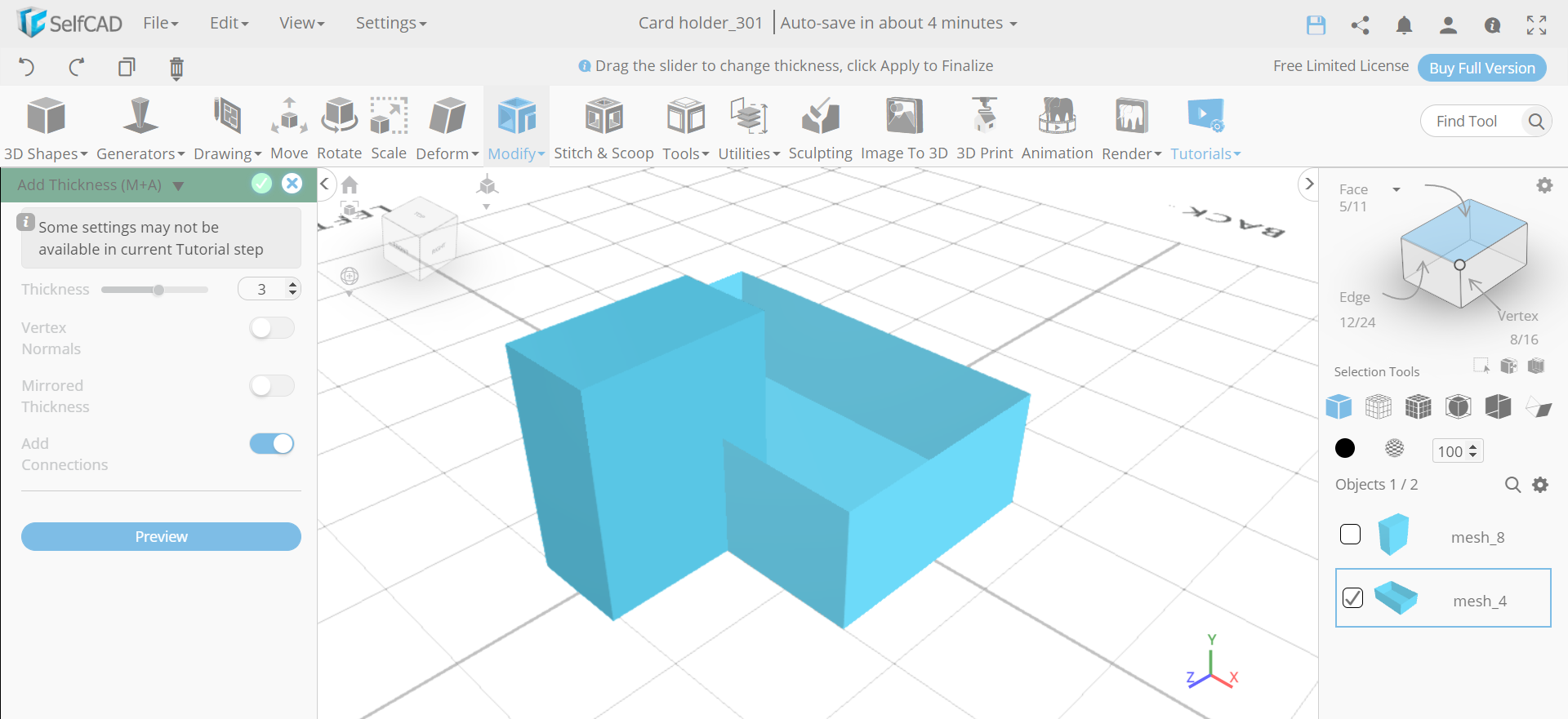Image resolution: width=1568 pixels, height=719 pixels.
Task: Open the Stitch & Scoop tool
Action: (x=604, y=128)
